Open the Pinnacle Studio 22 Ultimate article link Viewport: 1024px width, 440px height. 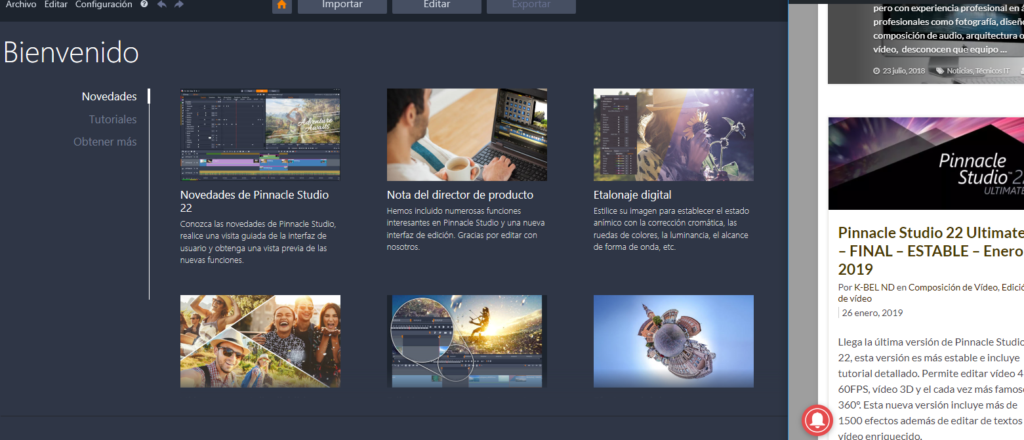[x=930, y=251]
